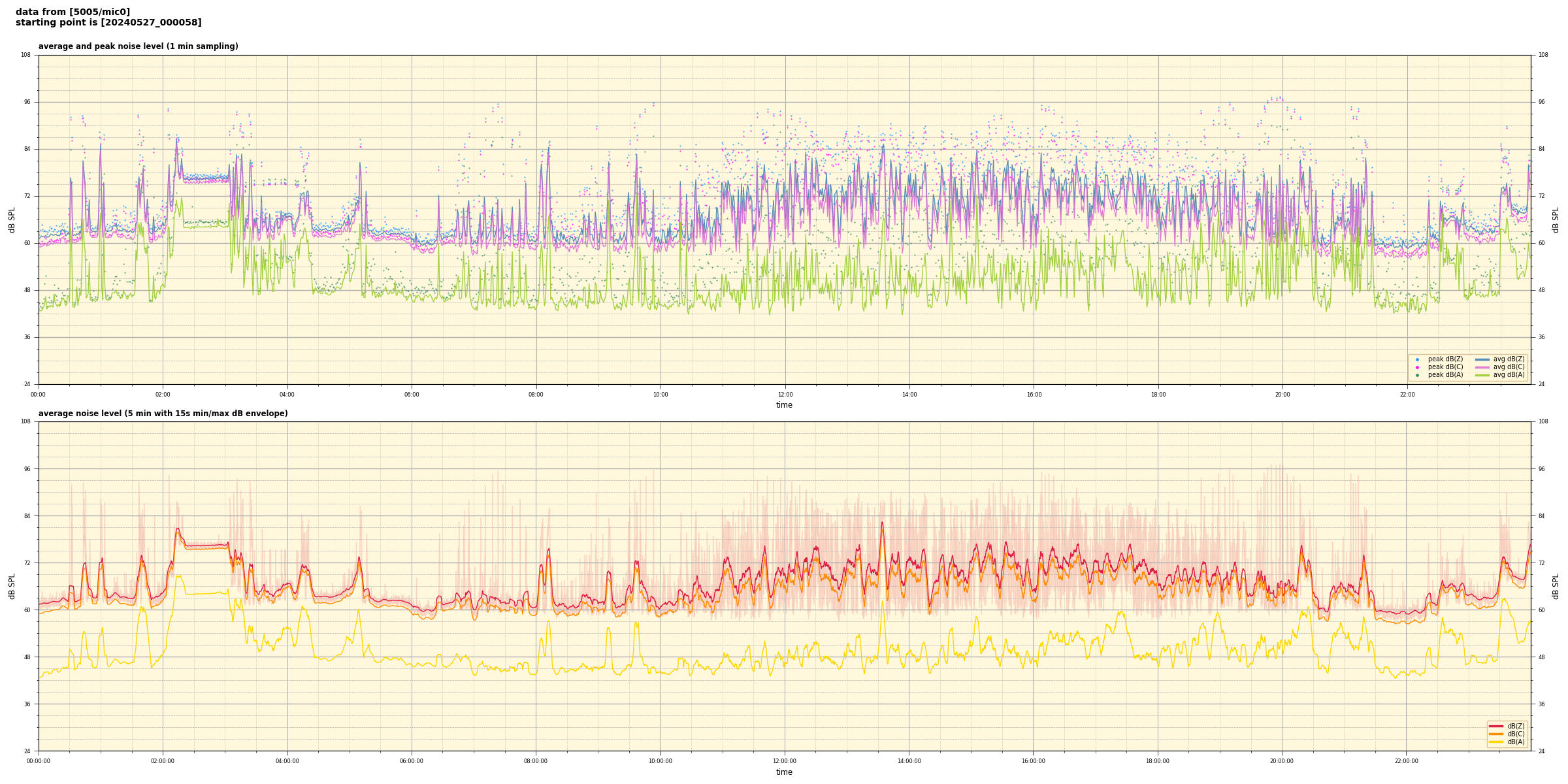Click the peak dB(A) green legend entry
Viewport: 1568px width, 784px height.
point(1445,375)
